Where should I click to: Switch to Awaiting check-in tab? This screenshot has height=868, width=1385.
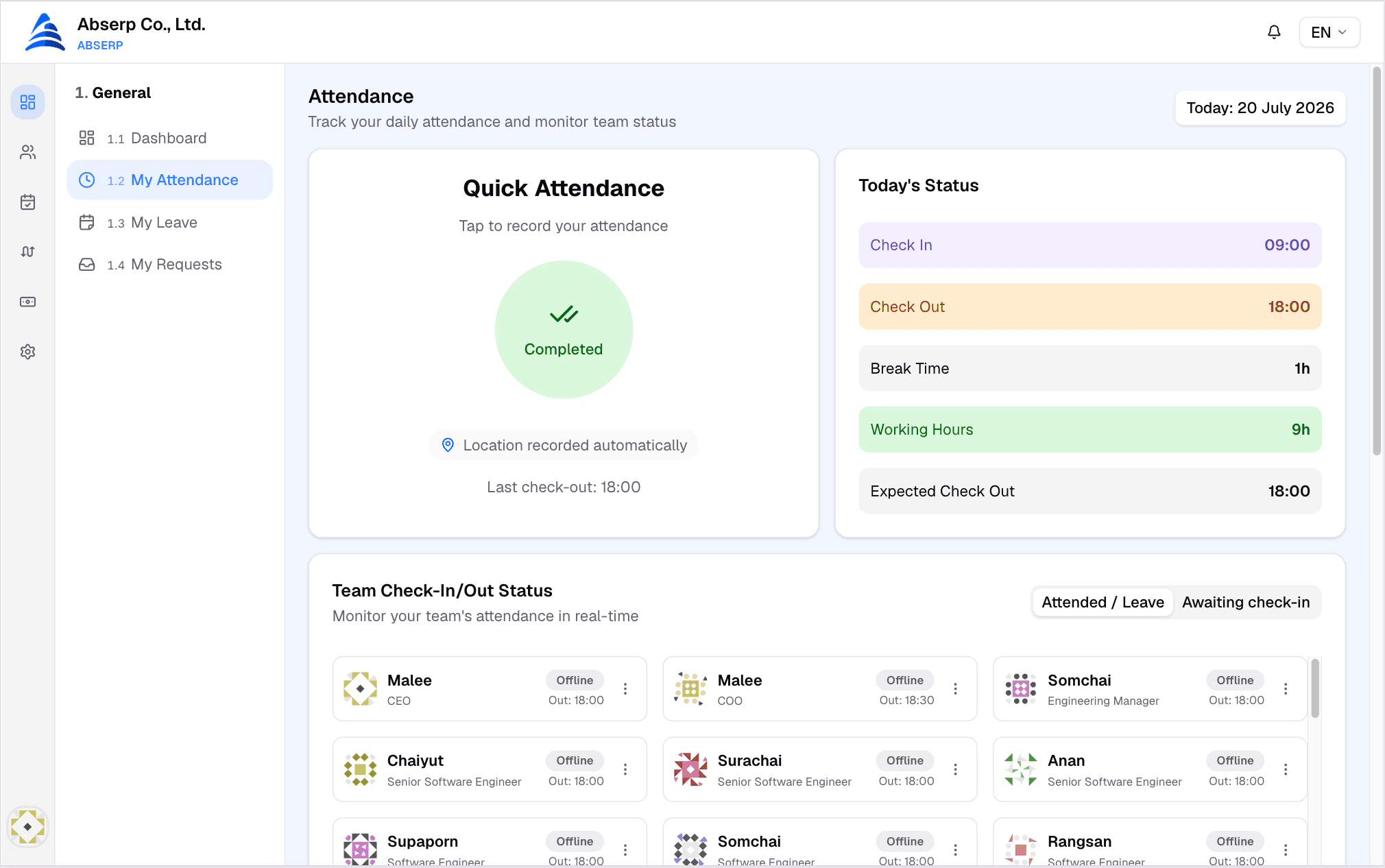[x=1246, y=602]
